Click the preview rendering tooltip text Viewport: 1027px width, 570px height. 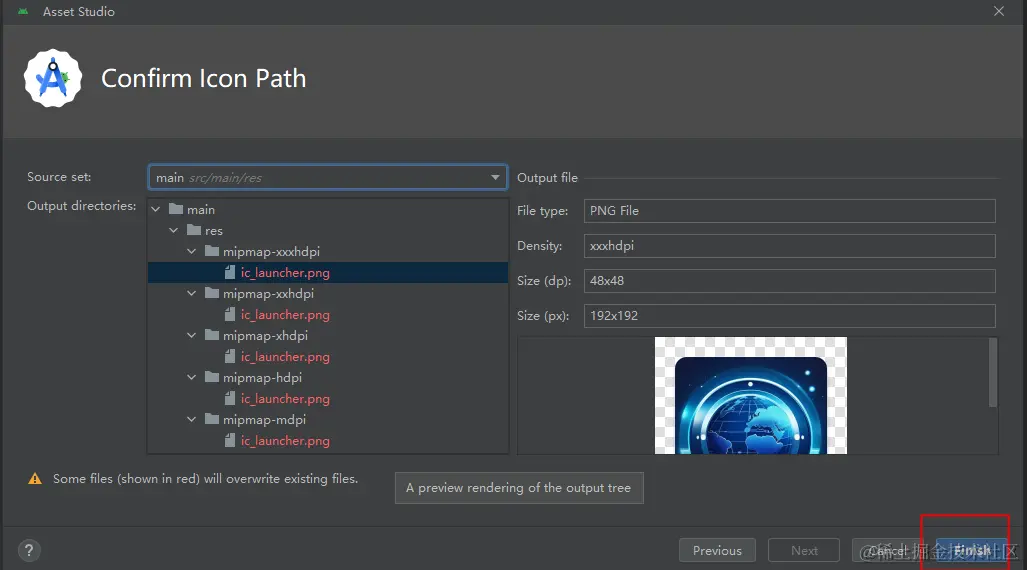point(519,488)
